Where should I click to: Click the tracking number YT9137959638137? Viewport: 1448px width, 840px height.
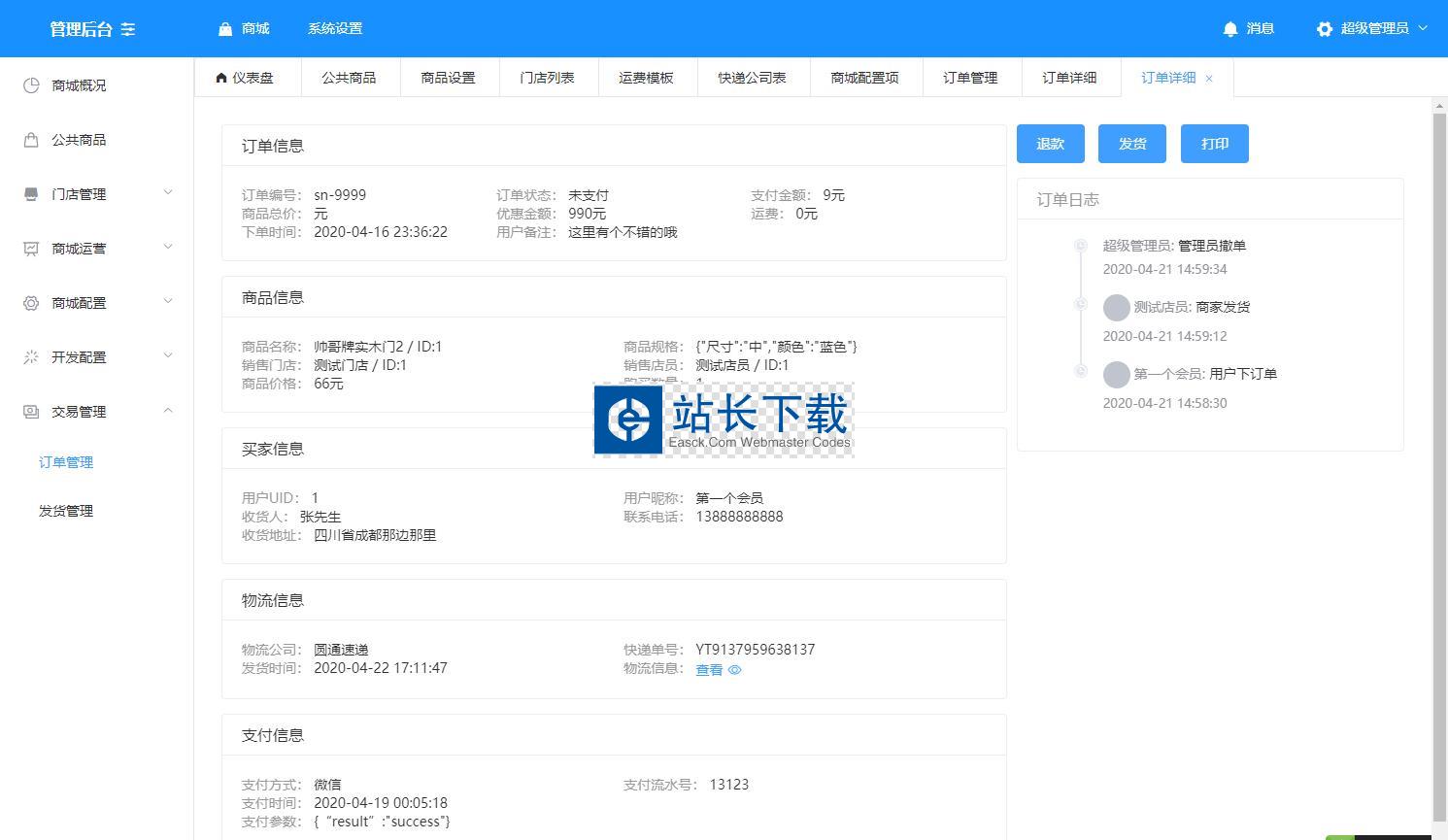(x=755, y=650)
